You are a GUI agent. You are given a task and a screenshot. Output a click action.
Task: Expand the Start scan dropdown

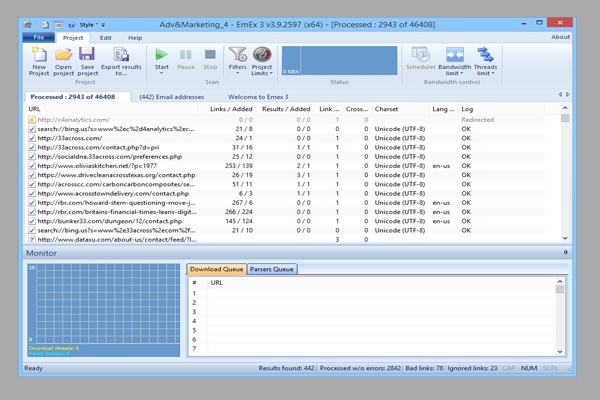tap(162, 73)
